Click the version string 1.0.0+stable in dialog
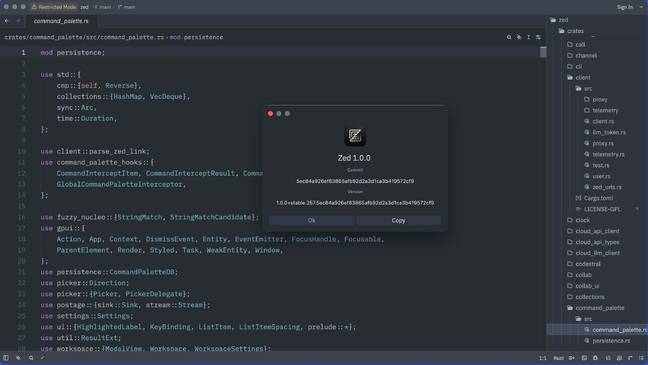Image resolution: width=648 pixels, height=365 pixels. coord(355,203)
